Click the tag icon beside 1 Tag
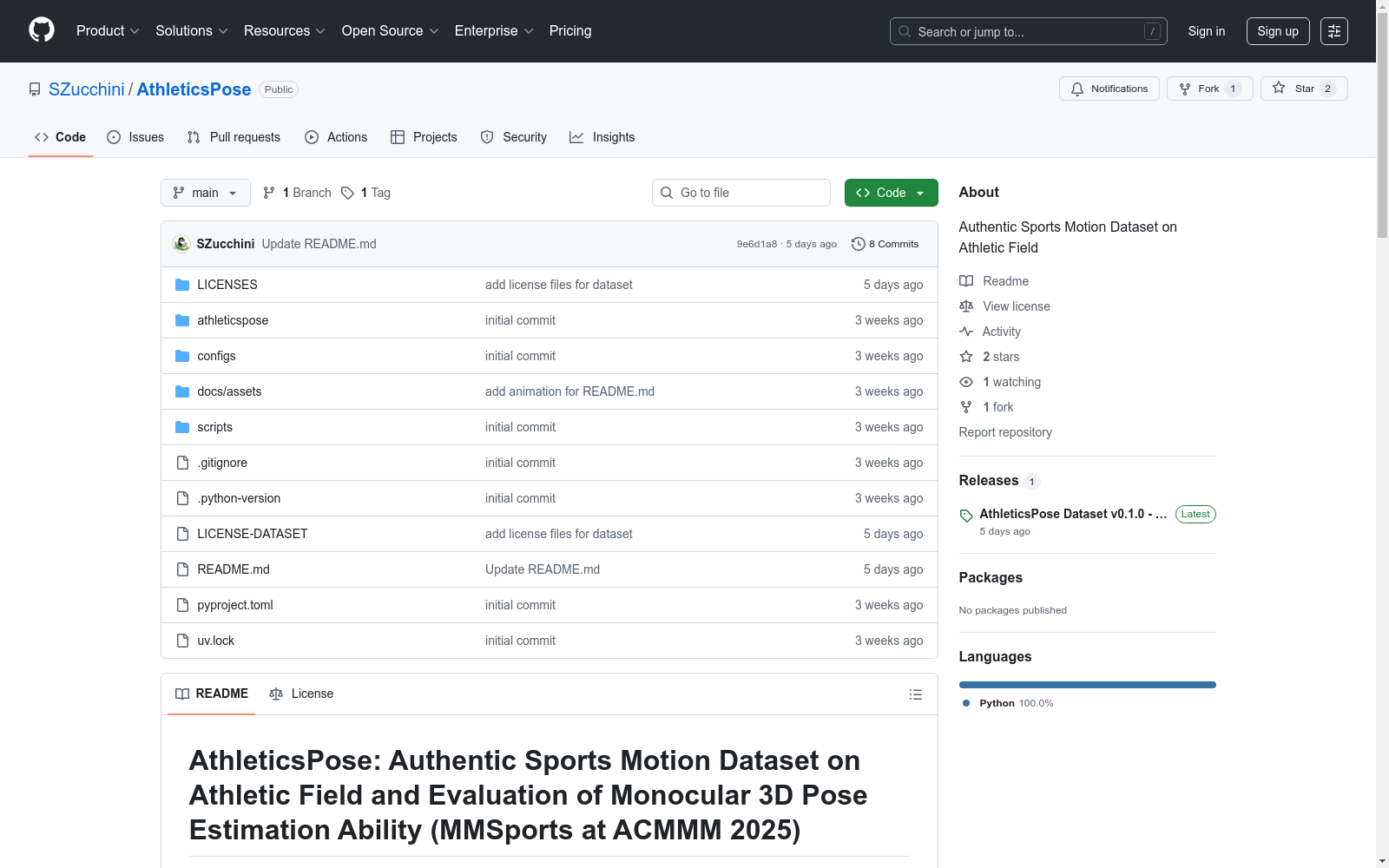The image size is (1389, 868). (347, 193)
